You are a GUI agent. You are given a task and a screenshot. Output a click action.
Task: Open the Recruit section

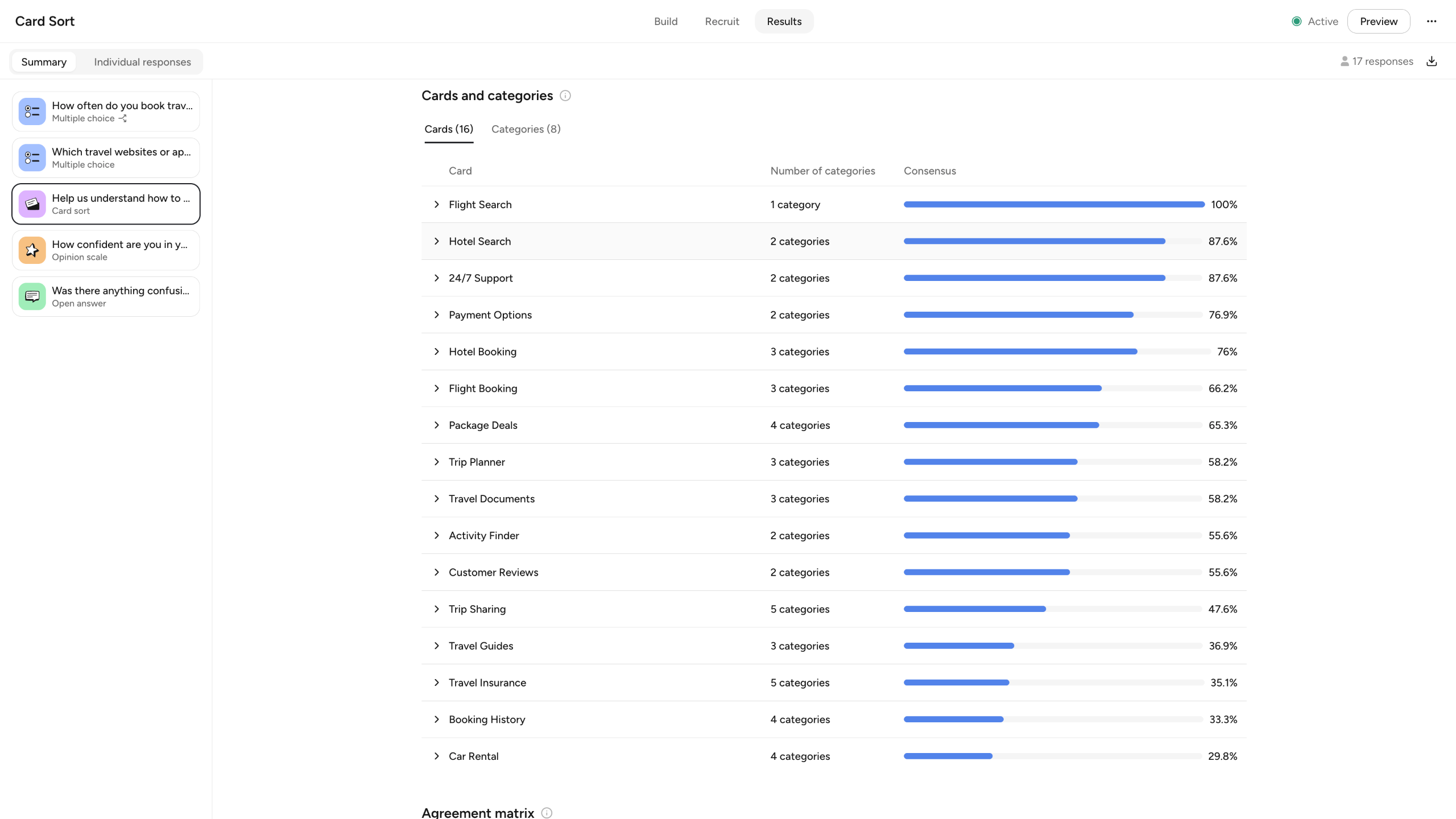[x=722, y=22]
